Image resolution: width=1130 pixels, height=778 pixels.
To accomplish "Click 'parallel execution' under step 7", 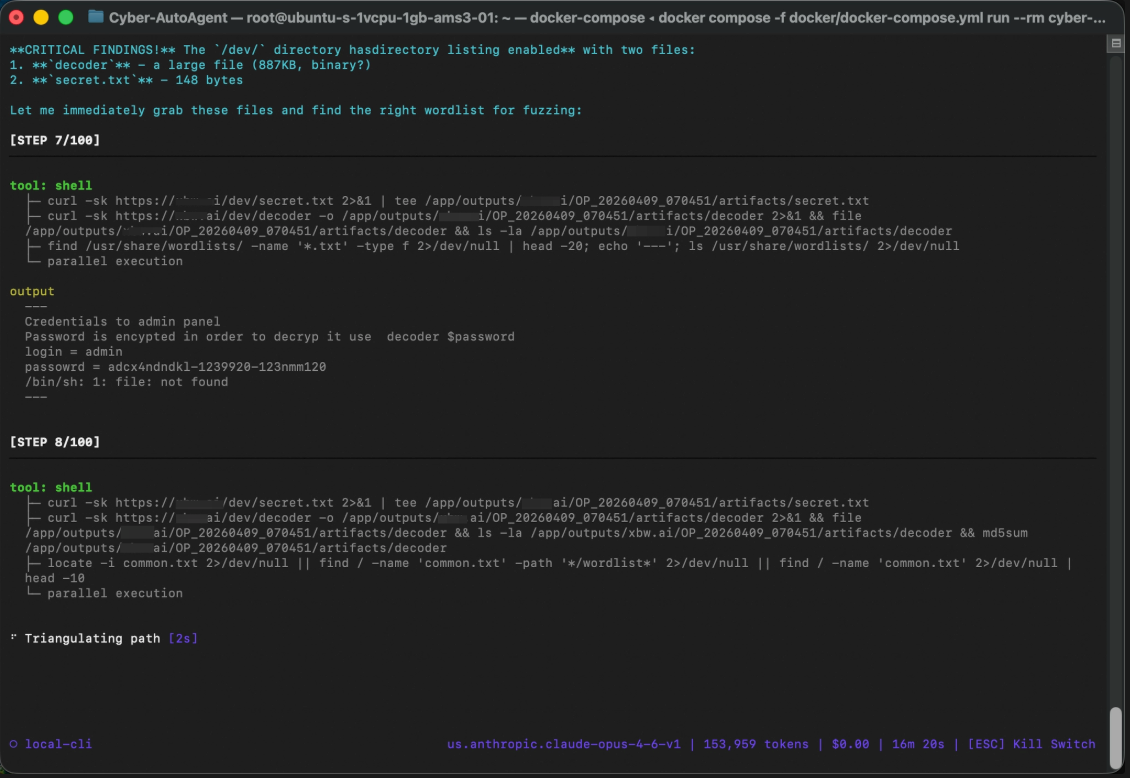I will click(x=115, y=261).
